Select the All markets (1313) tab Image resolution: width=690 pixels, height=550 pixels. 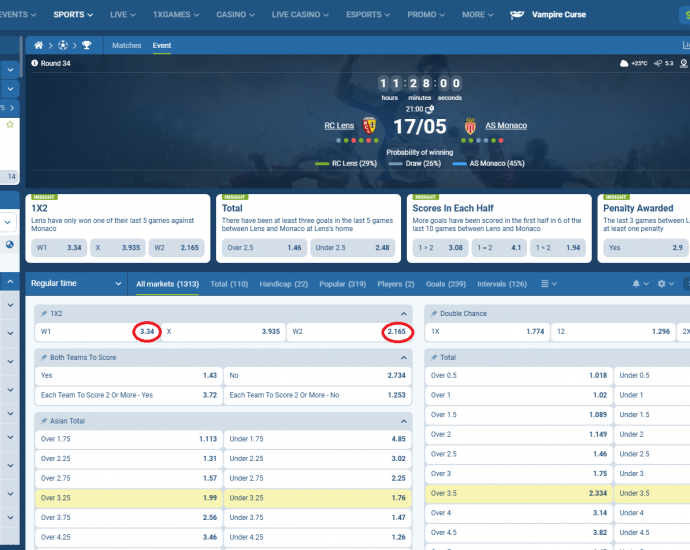(x=168, y=284)
